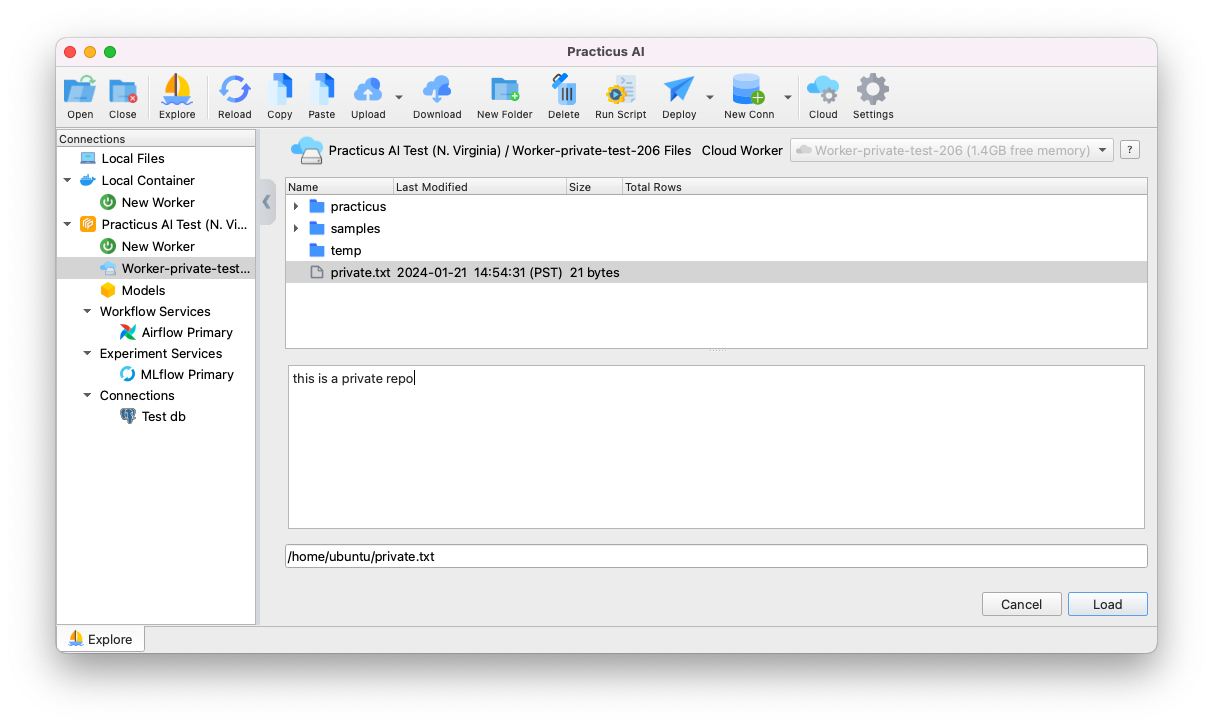Open Run Script from the toolbar
The height and width of the screenshot is (727, 1213).
tap(620, 91)
